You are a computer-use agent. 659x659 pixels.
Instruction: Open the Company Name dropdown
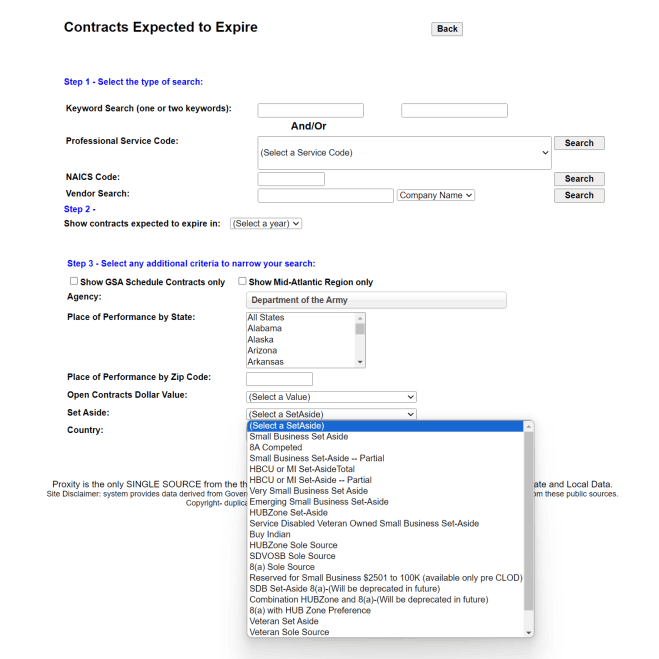point(436,195)
